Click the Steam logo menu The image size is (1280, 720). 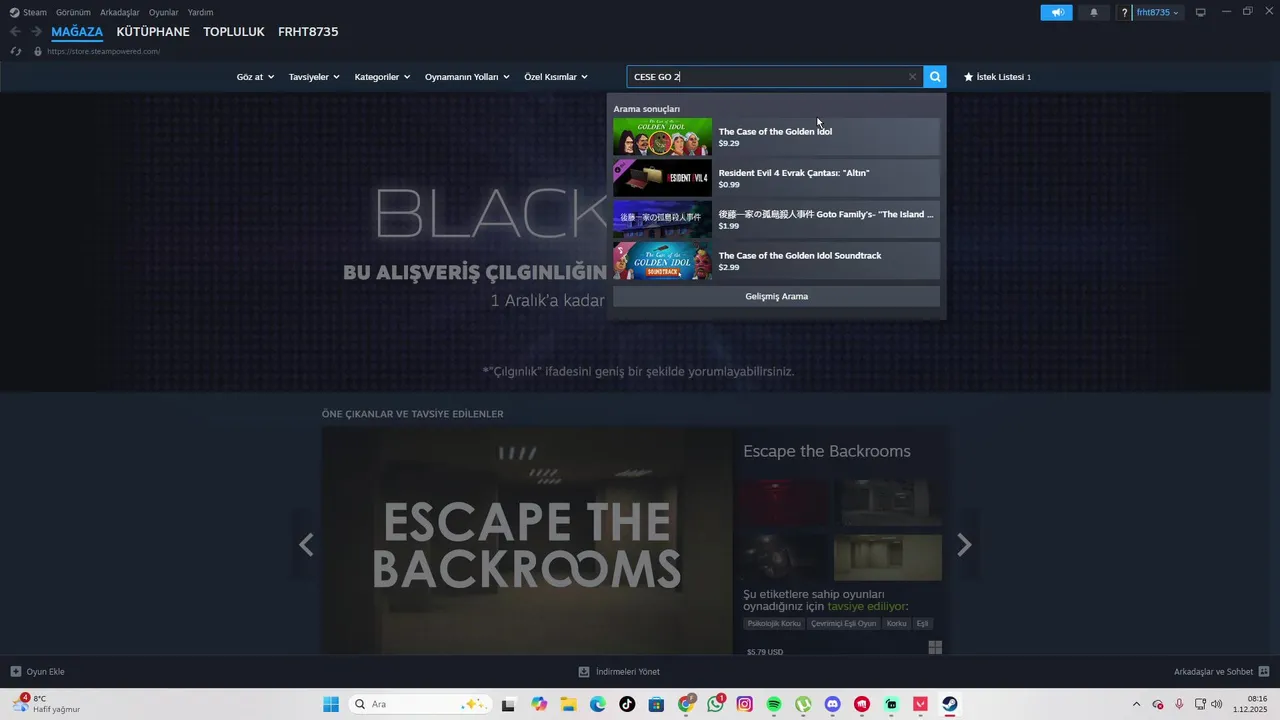click(x=28, y=12)
